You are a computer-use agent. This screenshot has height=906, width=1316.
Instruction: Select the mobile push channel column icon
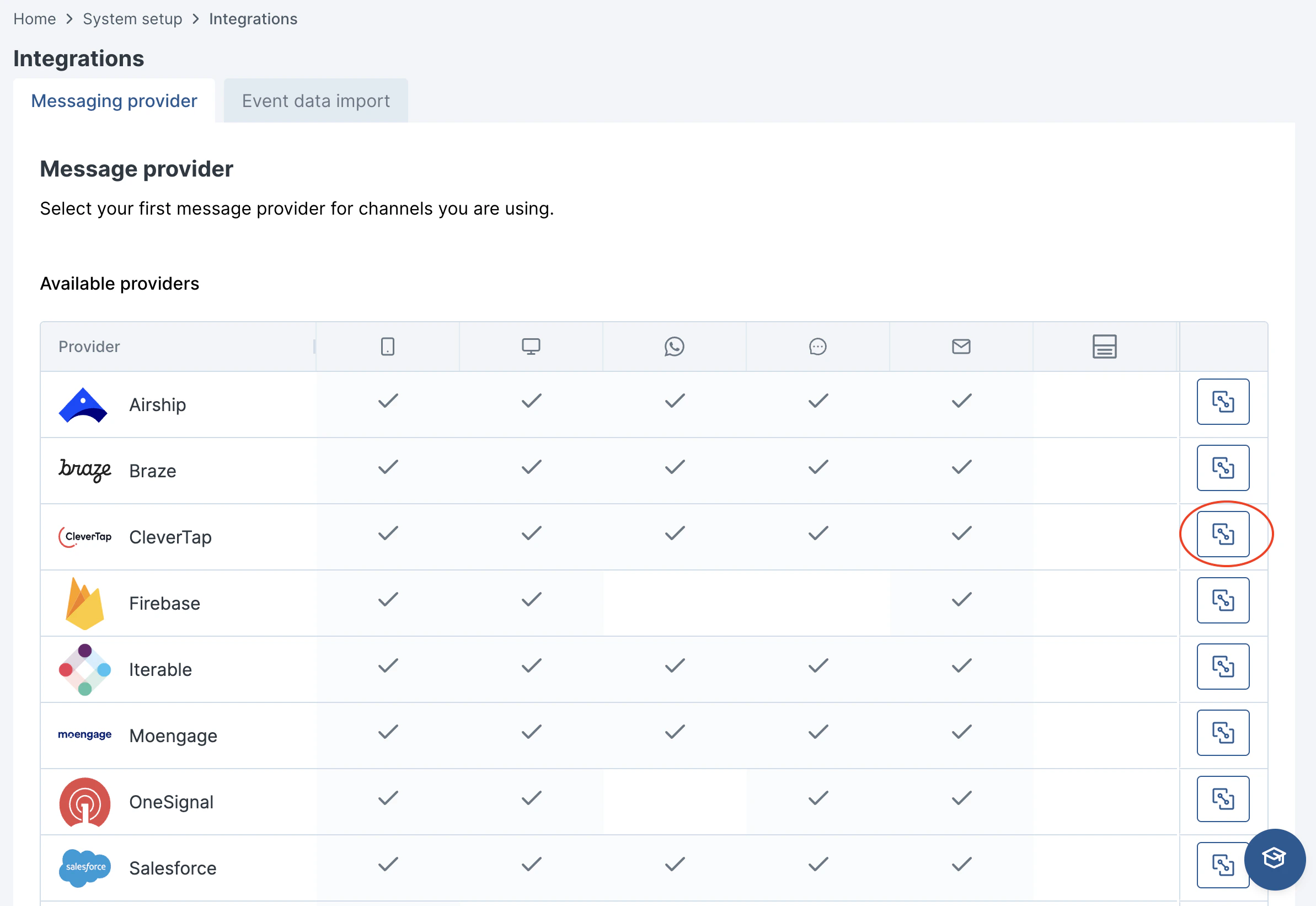tap(387, 347)
